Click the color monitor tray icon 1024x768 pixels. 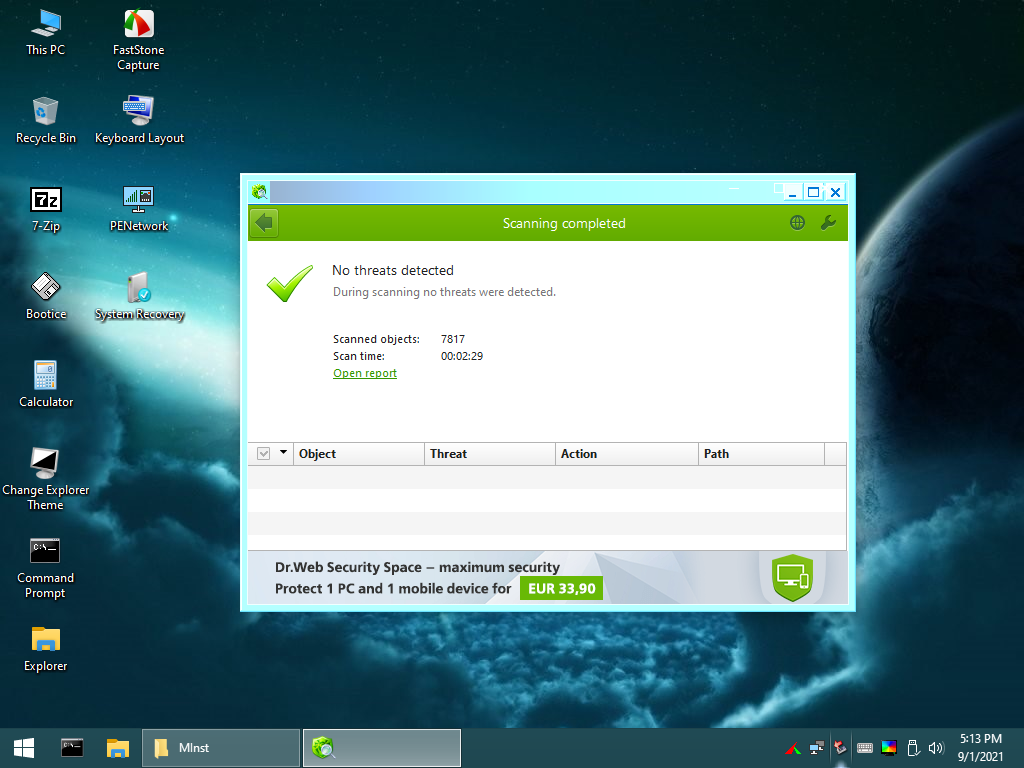click(x=889, y=748)
